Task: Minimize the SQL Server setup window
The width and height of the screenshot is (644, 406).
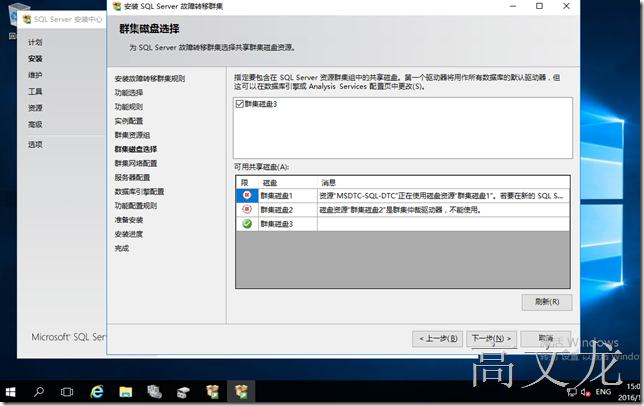Action: coord(513,6)
